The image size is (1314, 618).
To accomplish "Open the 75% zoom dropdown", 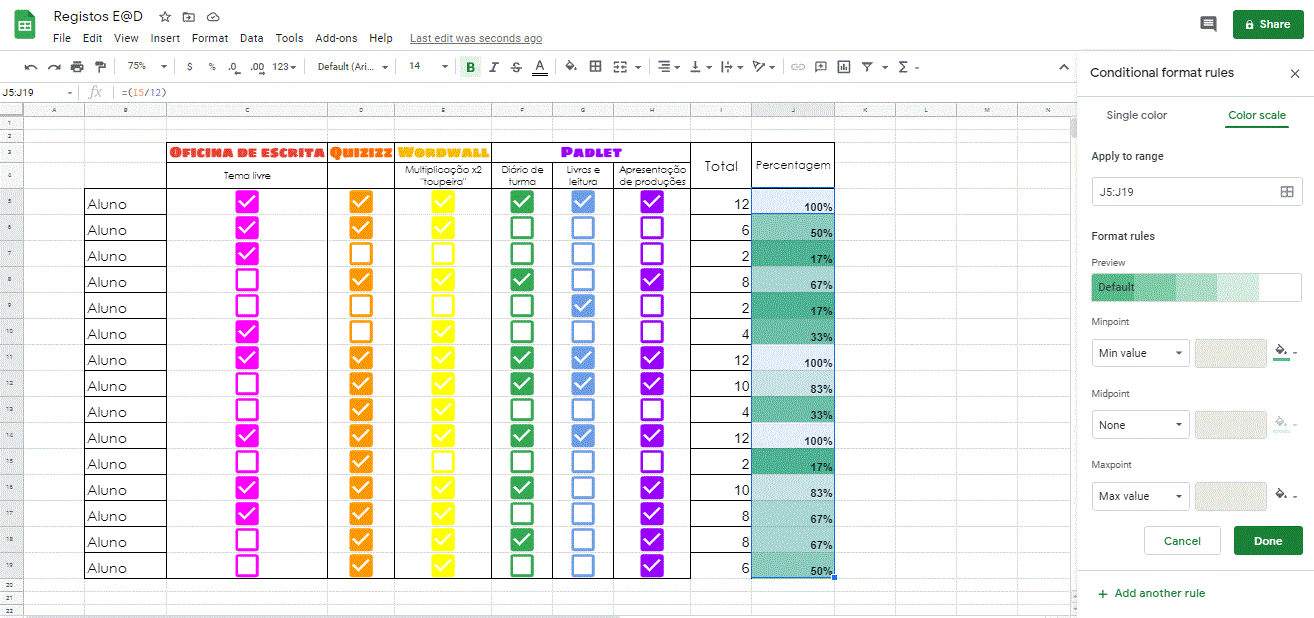I will [147, 67].
